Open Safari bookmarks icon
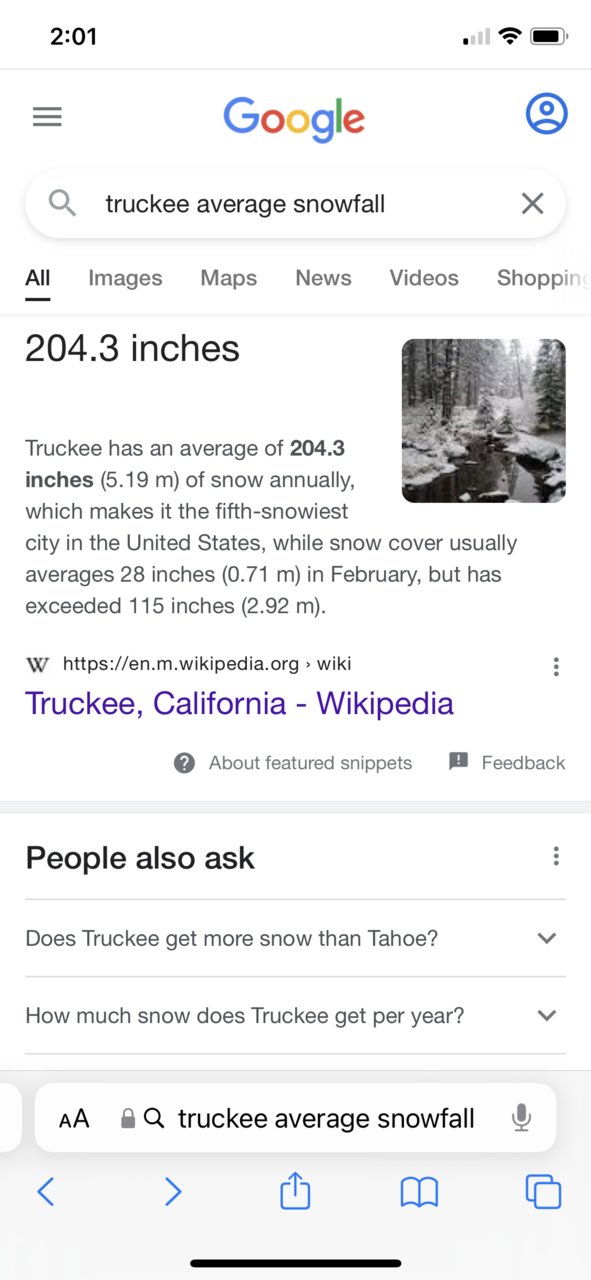Screen dimensions: 591x1280 [x=419, y=1192]
